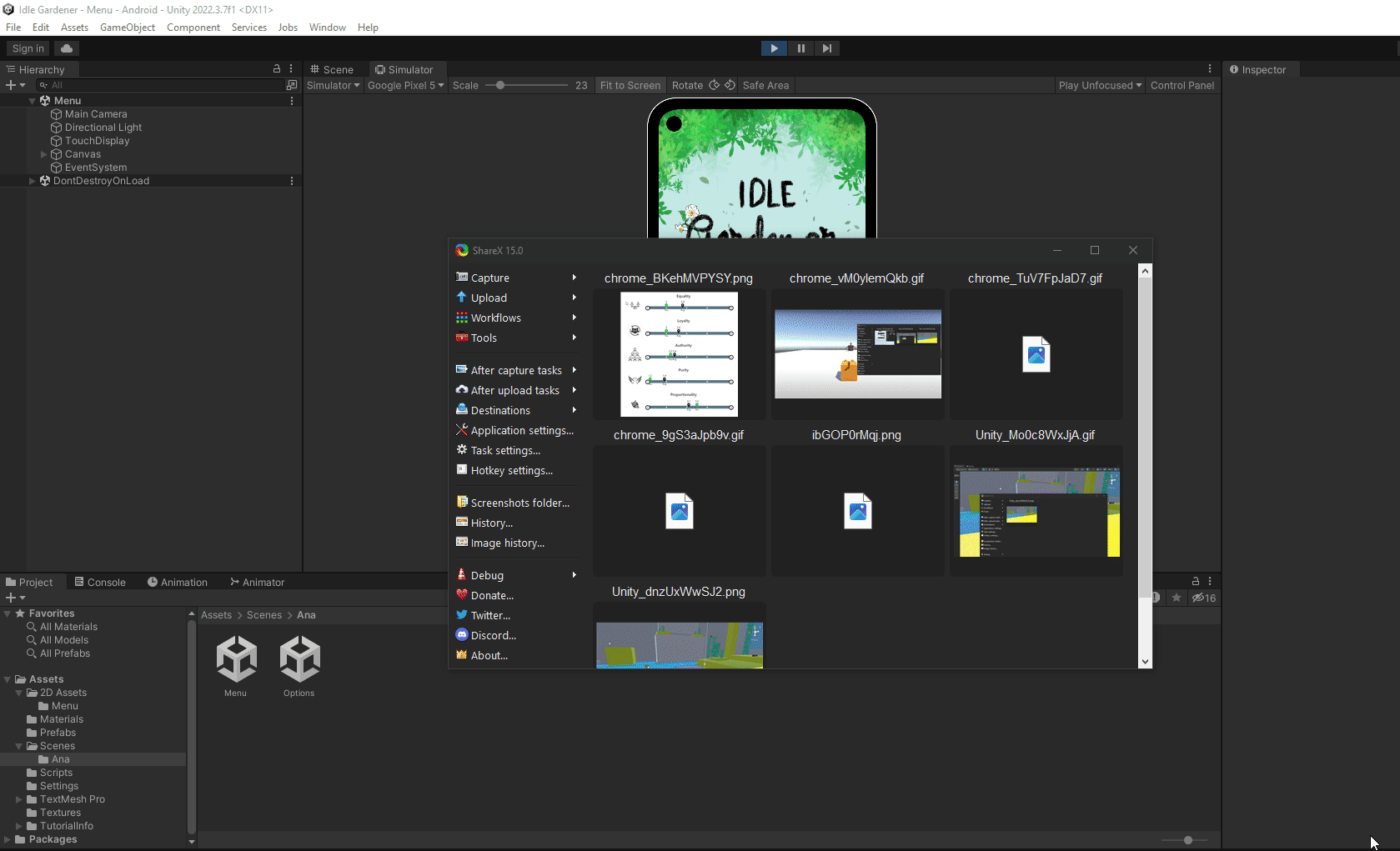Start Play mode in Unity

[x=774, y=48]
